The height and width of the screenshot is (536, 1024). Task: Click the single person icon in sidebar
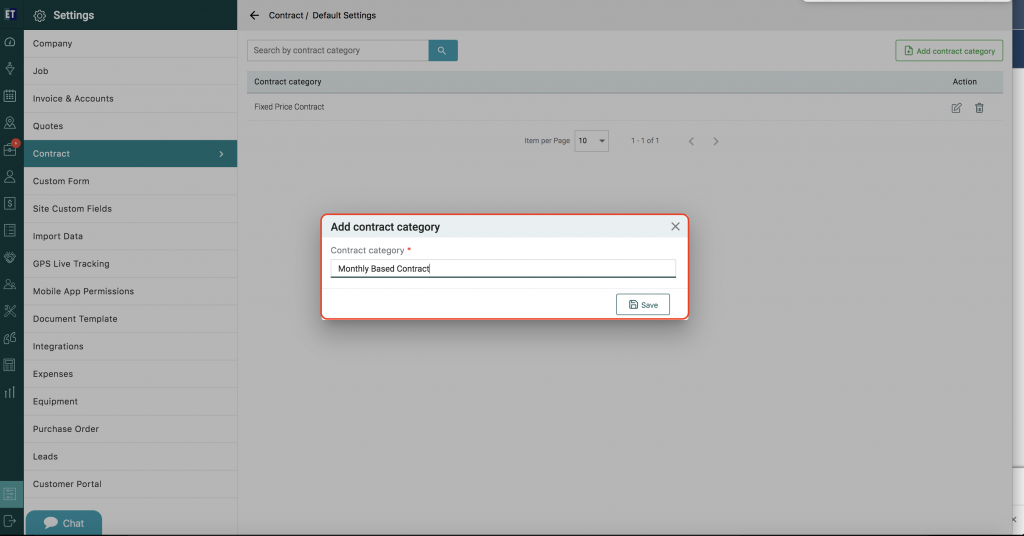tap(10, 176)
